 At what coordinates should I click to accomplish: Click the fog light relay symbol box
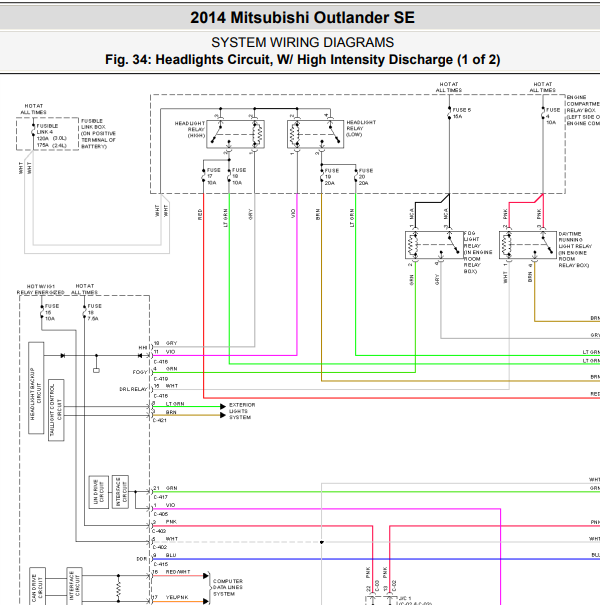(434, 245)
